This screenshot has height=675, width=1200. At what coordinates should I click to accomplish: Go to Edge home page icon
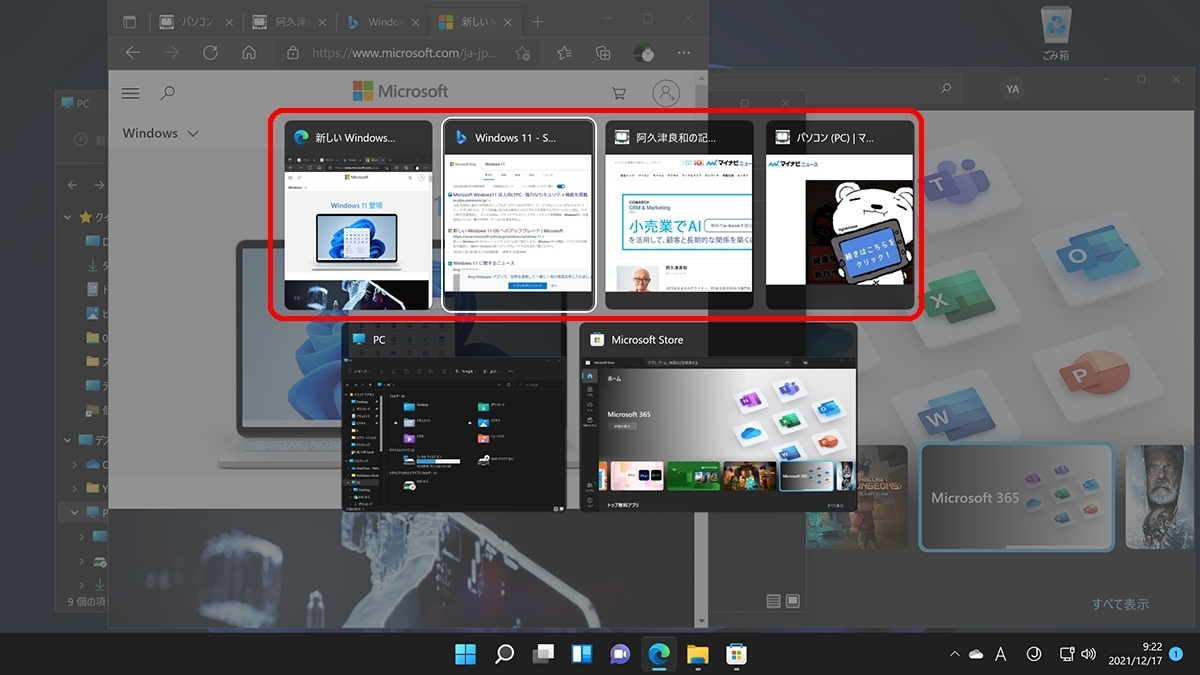coord(249,53)
